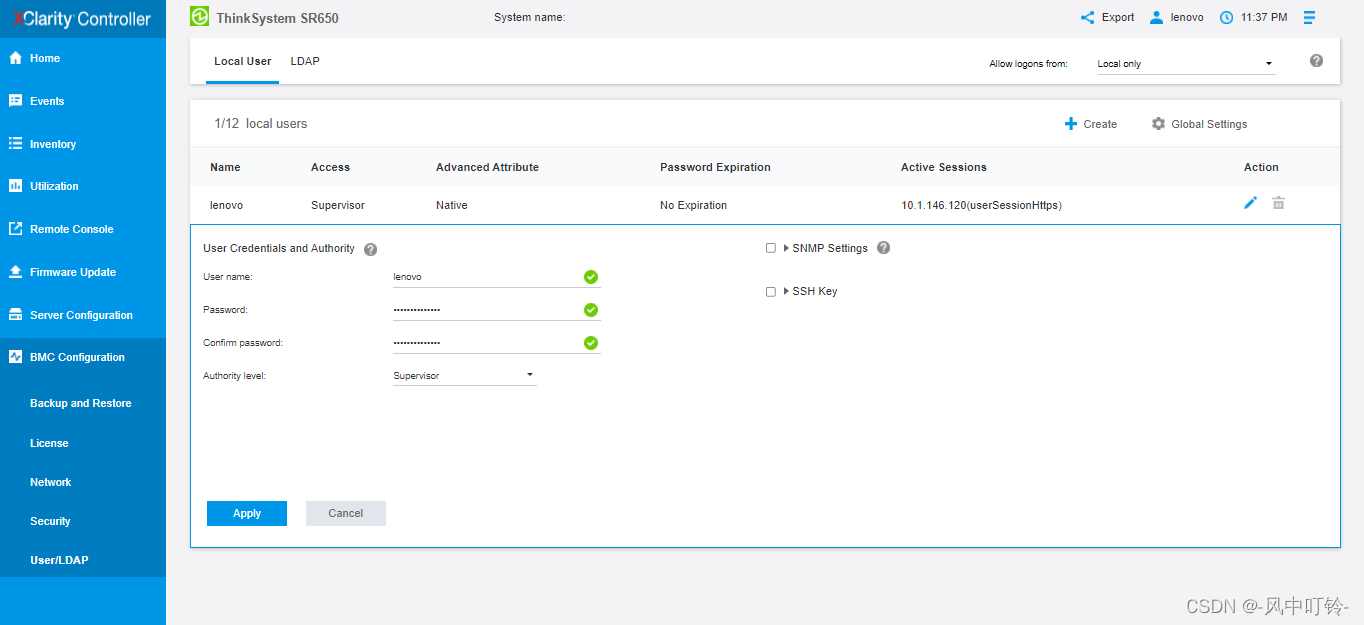This screenshot has height=625, width=1364.
Task: Click the Create new user button
Action: pos(1091,124)
